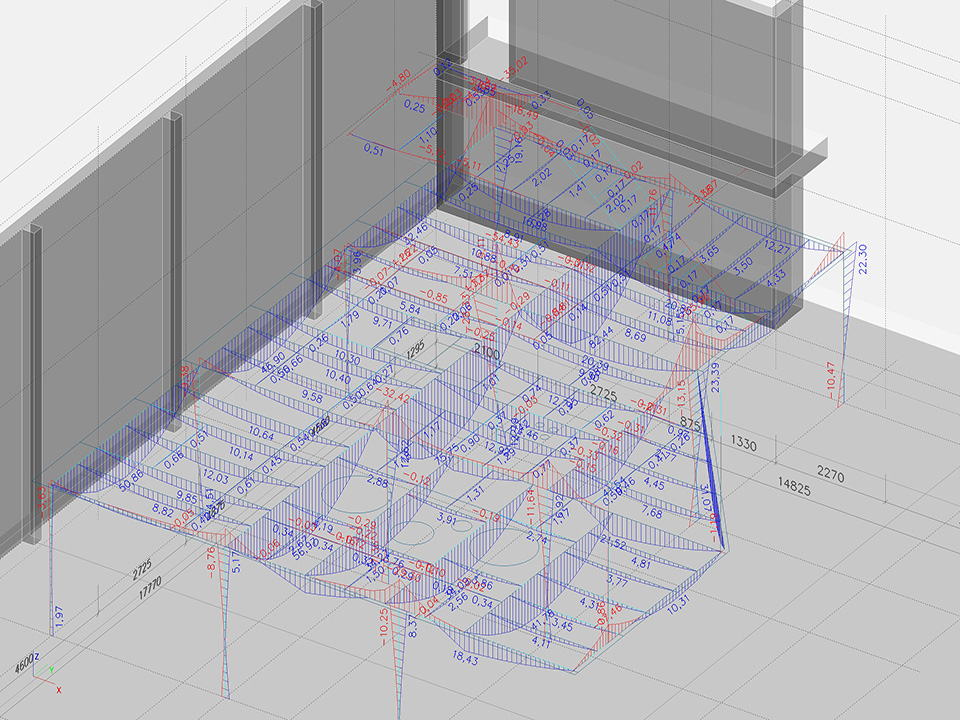Click the red -4,80 value at top
Viewport: 960px width, 720px height.
(x=400, y=78)
